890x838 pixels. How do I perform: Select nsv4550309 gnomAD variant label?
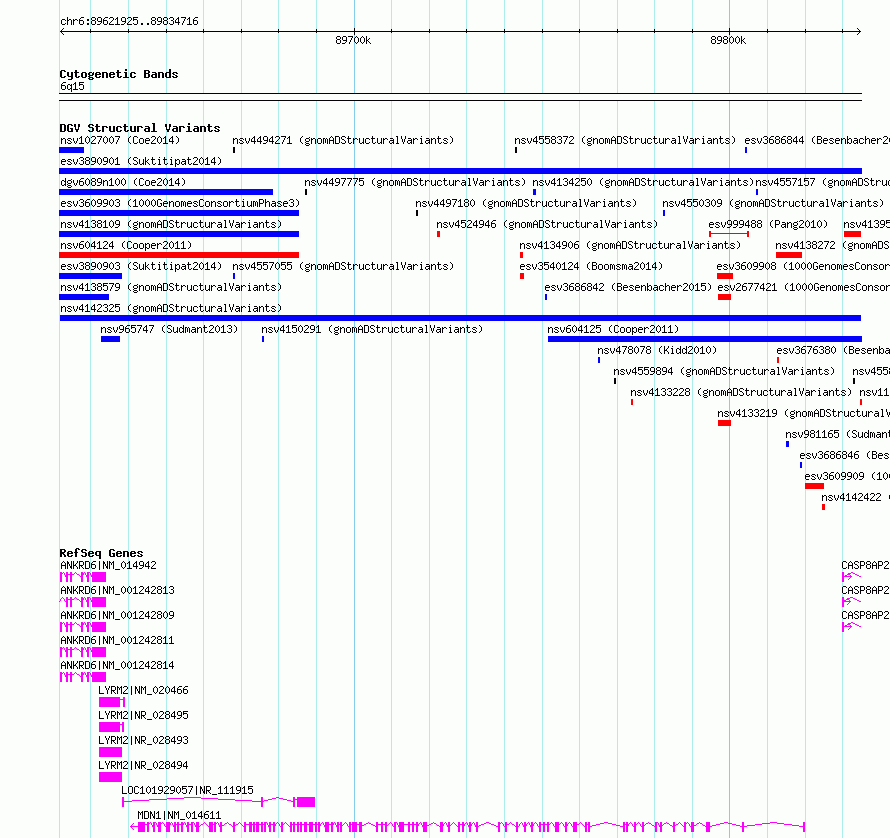point(773,203)
